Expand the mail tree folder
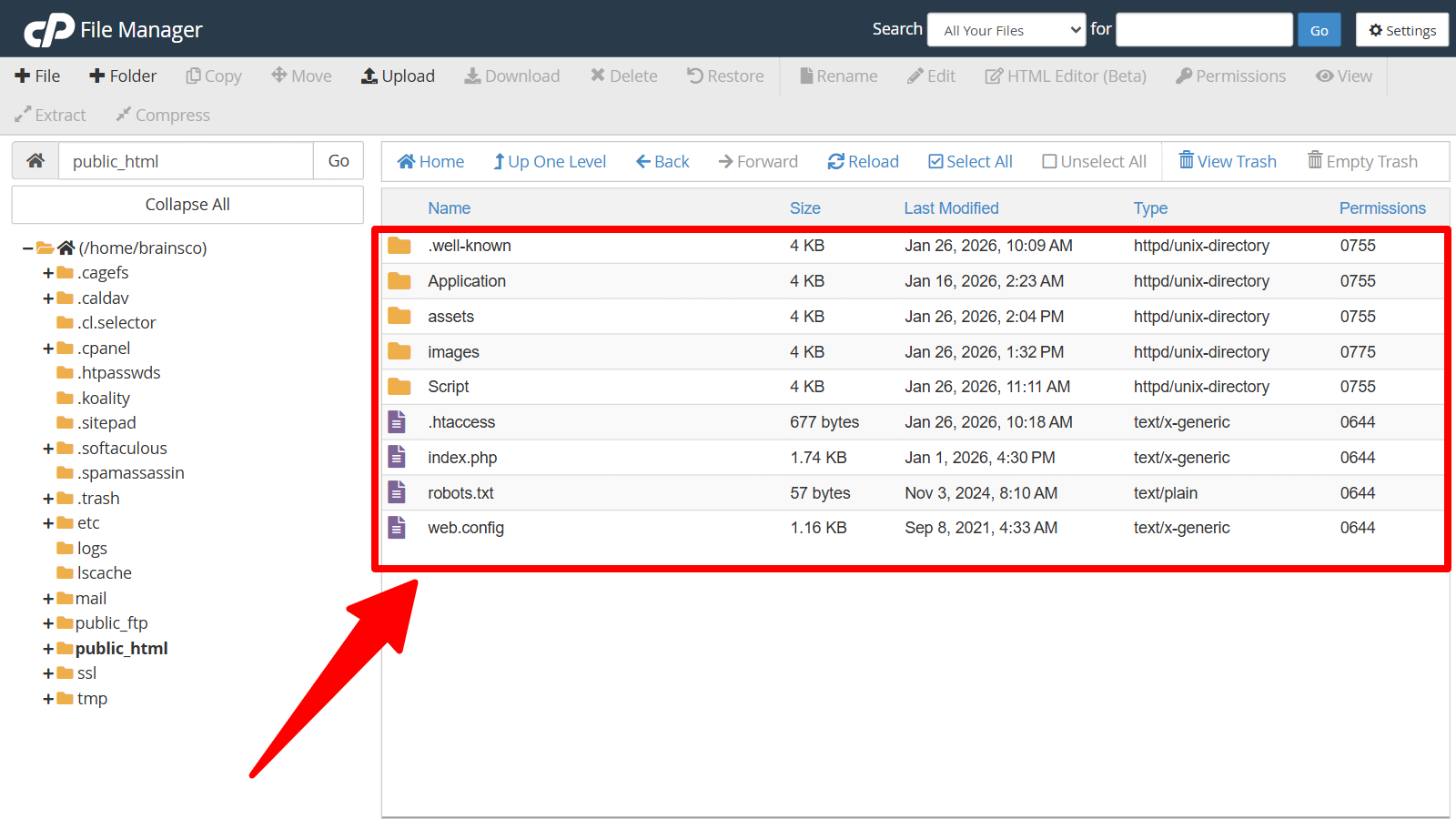The width and height of the screenshot is (1456, 819). coord(48,599)
